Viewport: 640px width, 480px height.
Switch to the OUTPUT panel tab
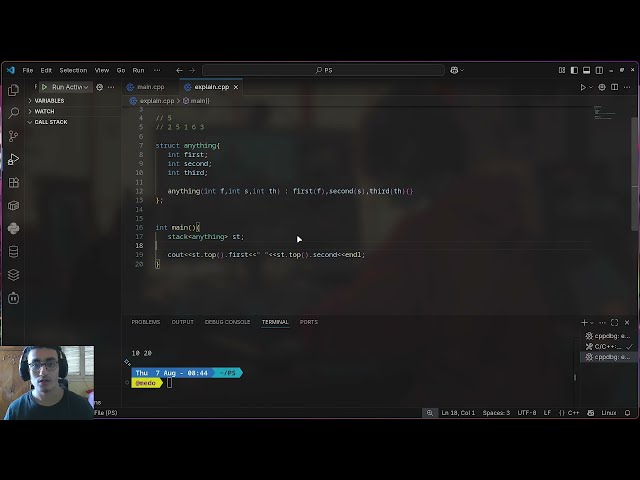(182, 322)
